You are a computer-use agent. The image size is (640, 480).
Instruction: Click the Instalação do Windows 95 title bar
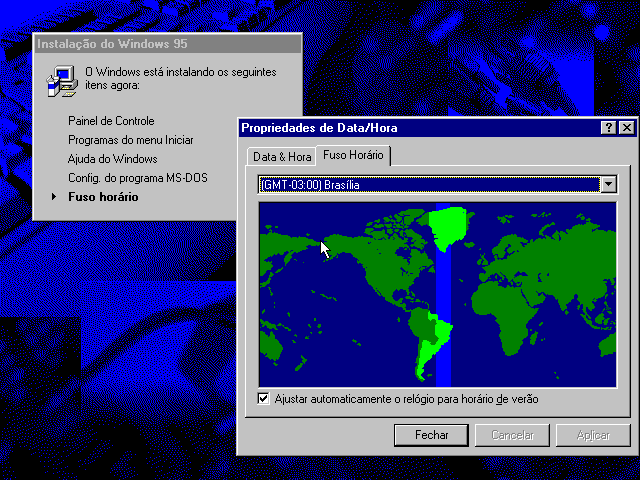168,44
